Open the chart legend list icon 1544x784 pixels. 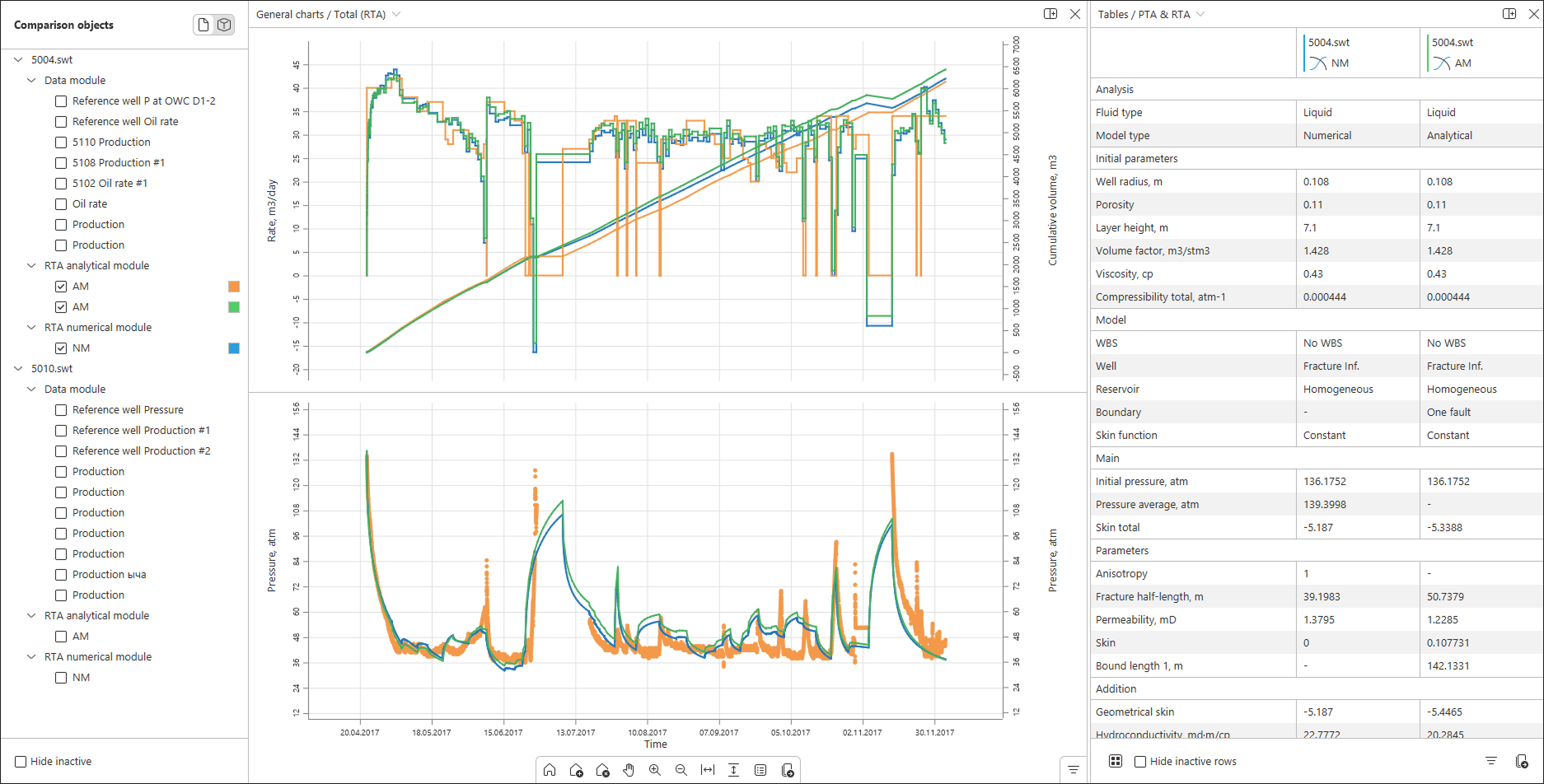point(760,770)
